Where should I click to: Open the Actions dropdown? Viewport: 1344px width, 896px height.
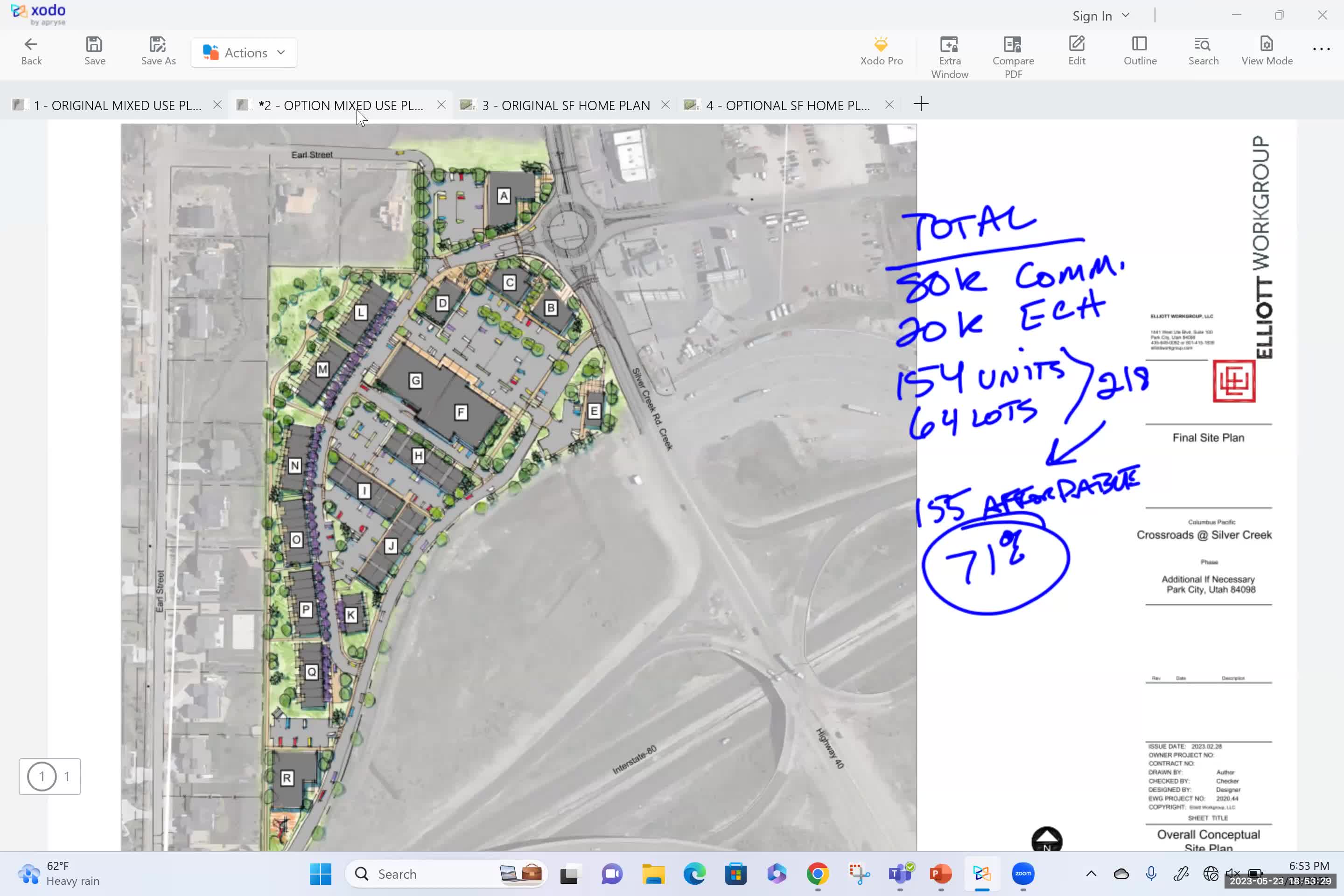(244, 52)
